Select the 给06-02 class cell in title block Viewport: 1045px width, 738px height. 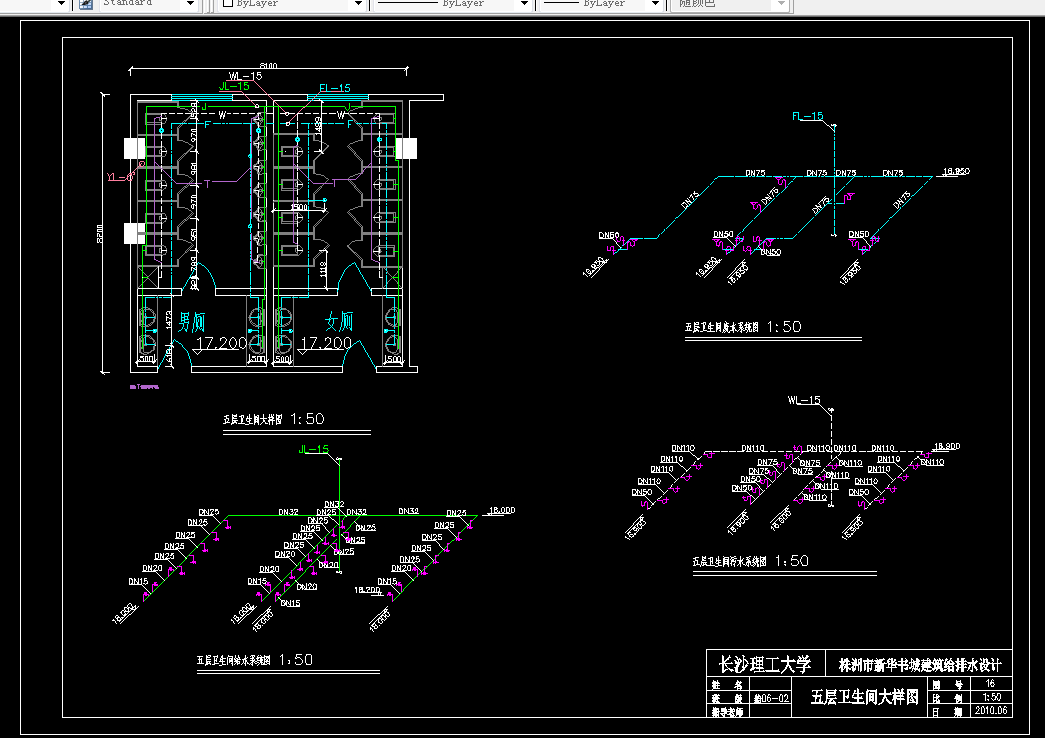coord(772,698)
